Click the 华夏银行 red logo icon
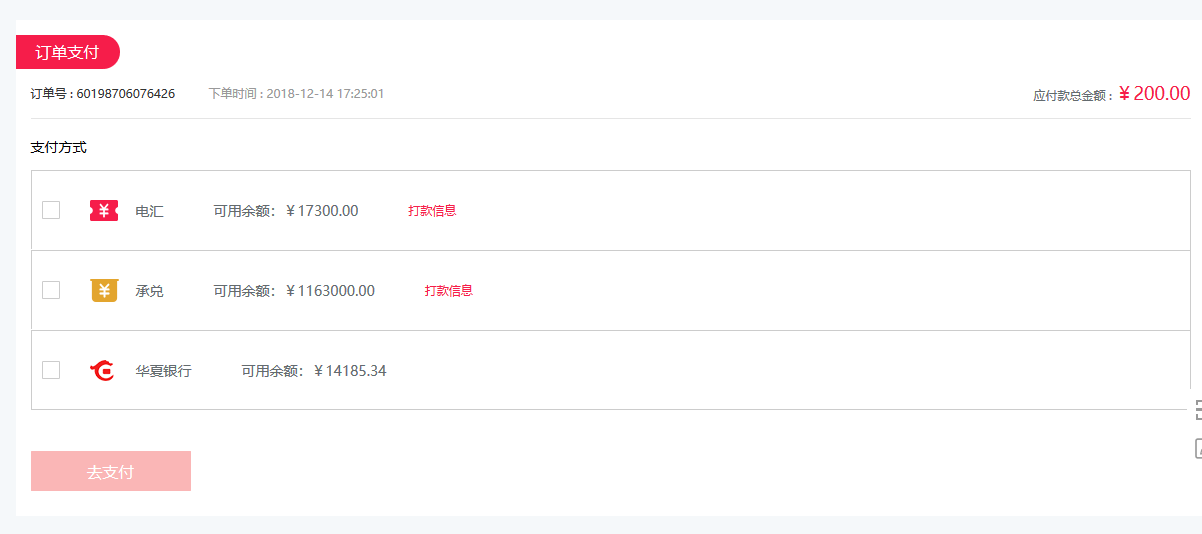Image resolution: width=1202 pixels, height=534 pixels. (x=103, y=370)
